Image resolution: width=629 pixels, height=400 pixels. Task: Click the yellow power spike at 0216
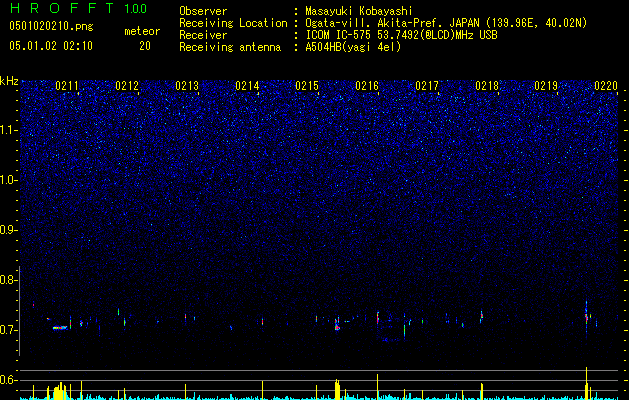coord(377,386)
